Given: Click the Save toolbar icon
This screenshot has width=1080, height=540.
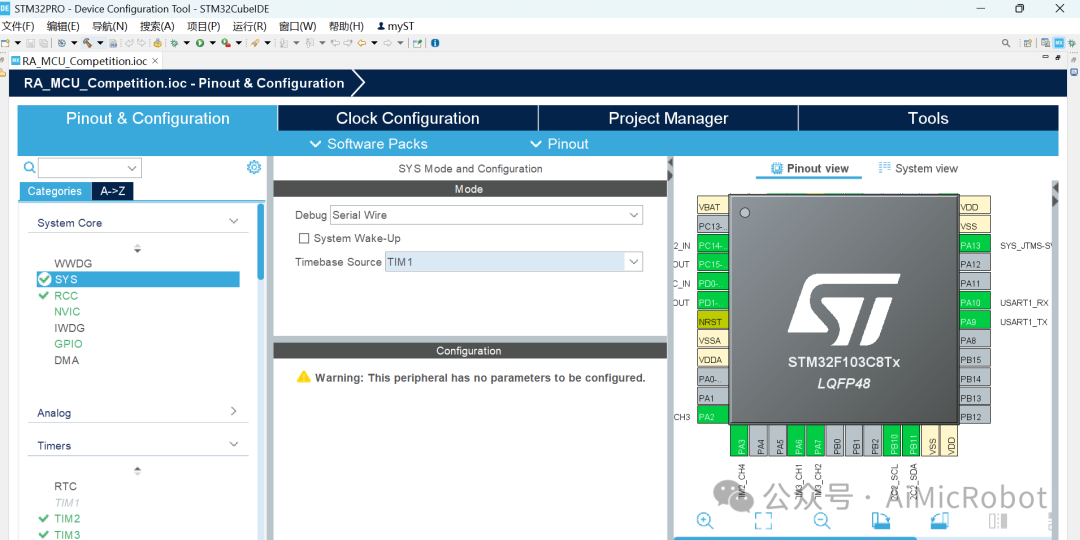Looking at the screenshot, I should pyautogui.click(x=30, y=43).
